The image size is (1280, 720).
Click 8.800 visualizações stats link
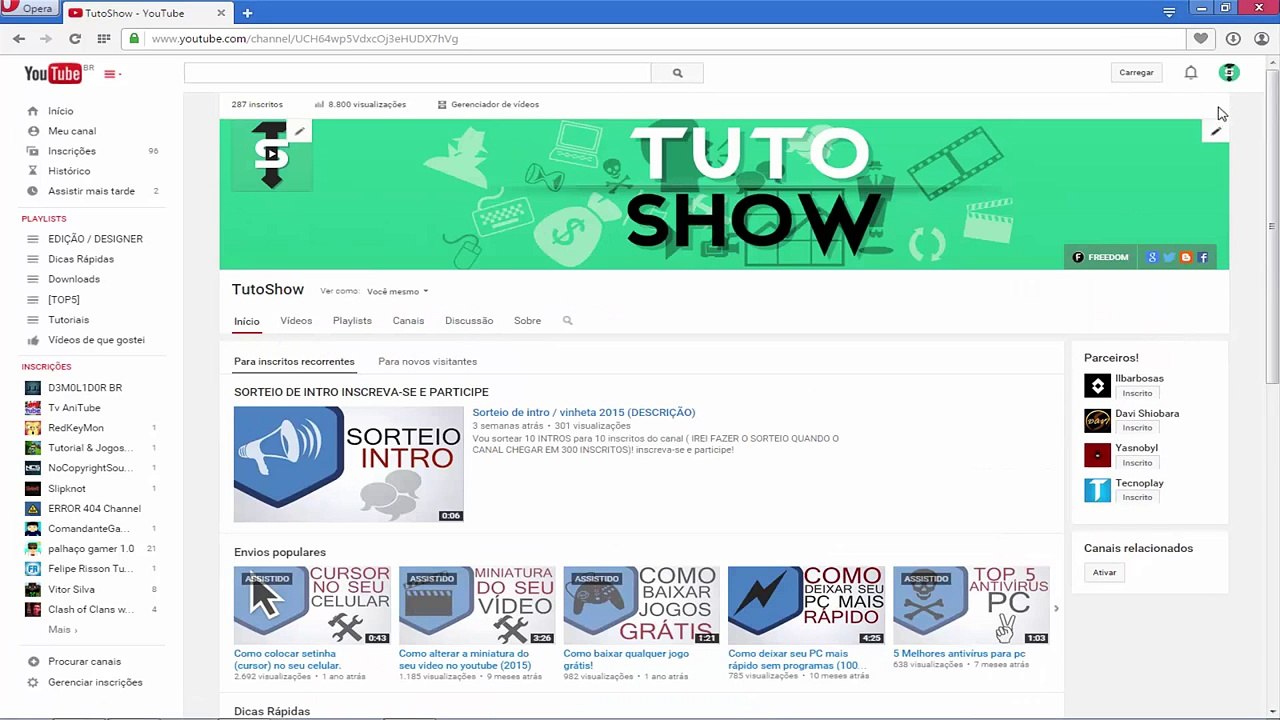[360, 104]
